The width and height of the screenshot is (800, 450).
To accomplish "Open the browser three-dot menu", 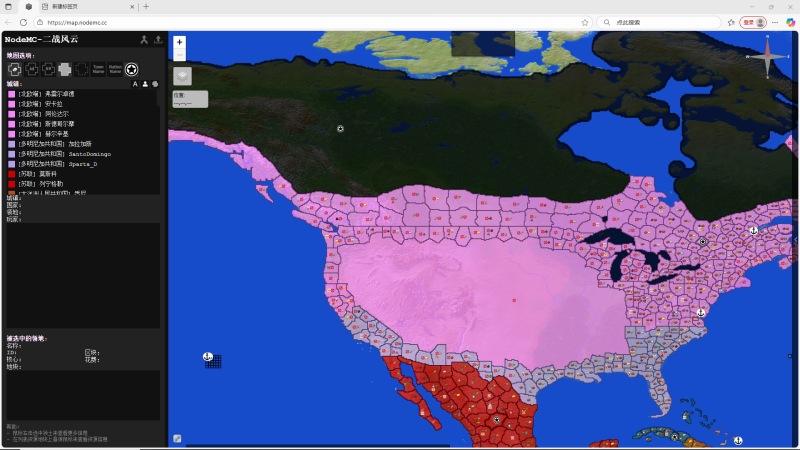I will (x=774, y=22).
